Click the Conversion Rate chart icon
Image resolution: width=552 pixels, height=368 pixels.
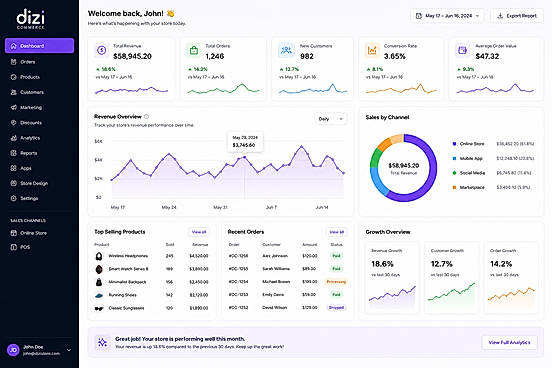[372, 50]
